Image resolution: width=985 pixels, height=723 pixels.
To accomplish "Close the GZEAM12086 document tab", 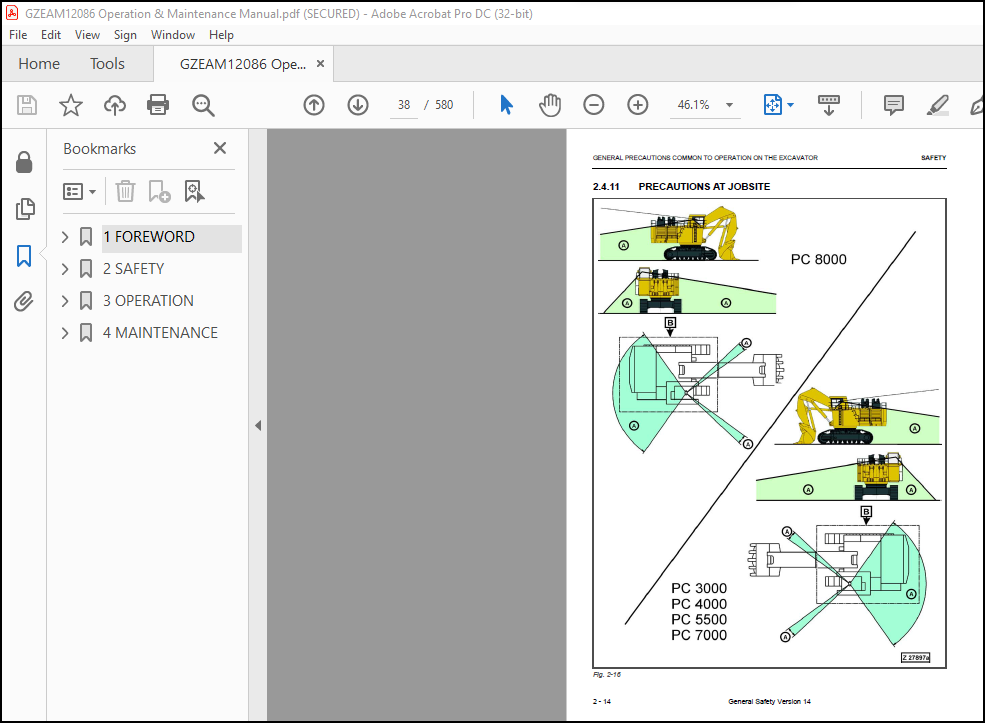I will coord(320,63).
